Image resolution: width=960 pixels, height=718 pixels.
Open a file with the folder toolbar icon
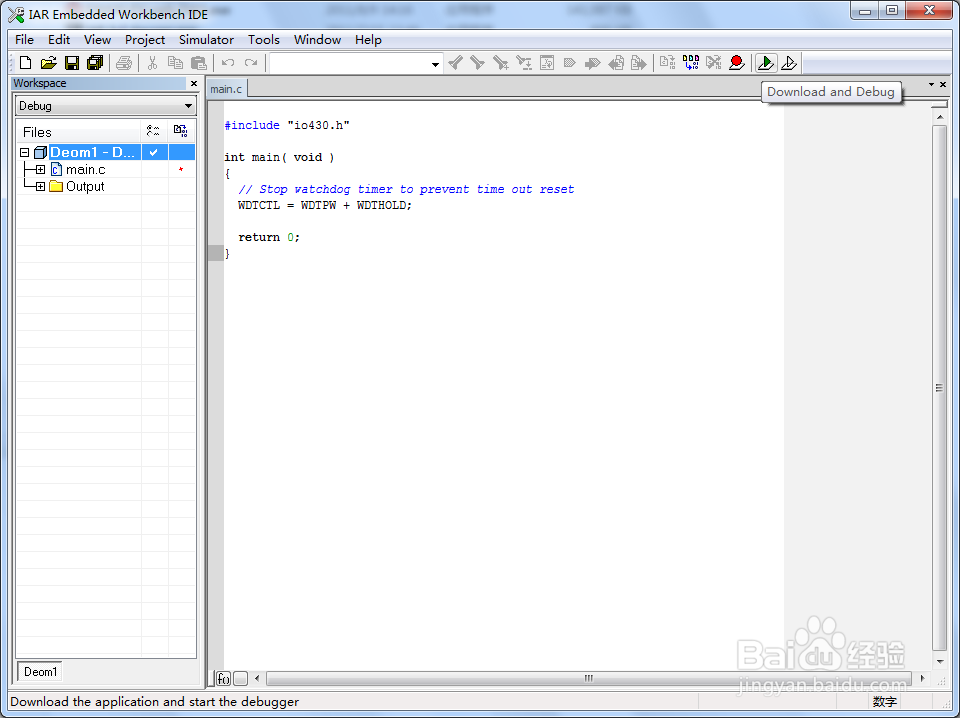48,62
